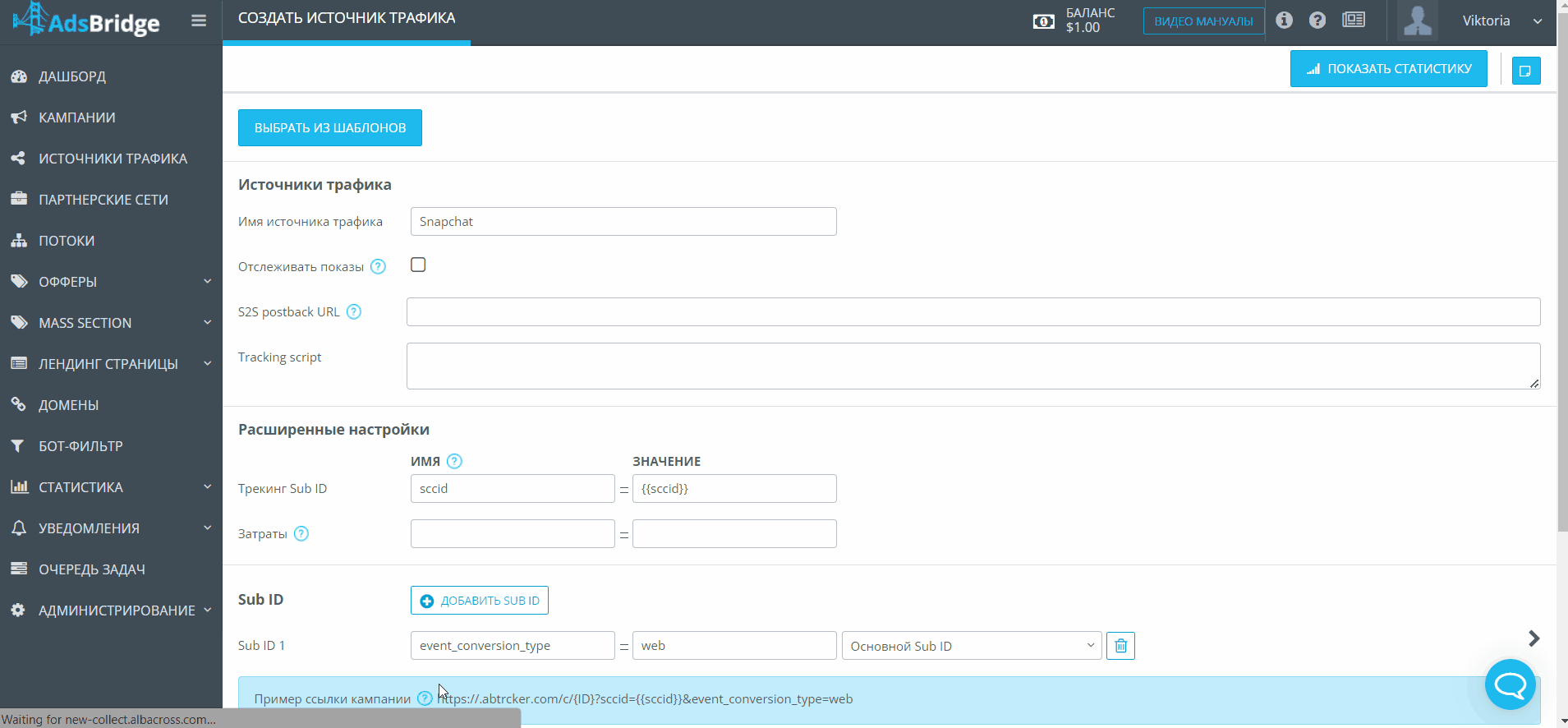Click the ПОКАЗАТЬ СТАТИСТИКУ button
The width and height of the screenshot is (1568, 728).
tap(1389, 69)
